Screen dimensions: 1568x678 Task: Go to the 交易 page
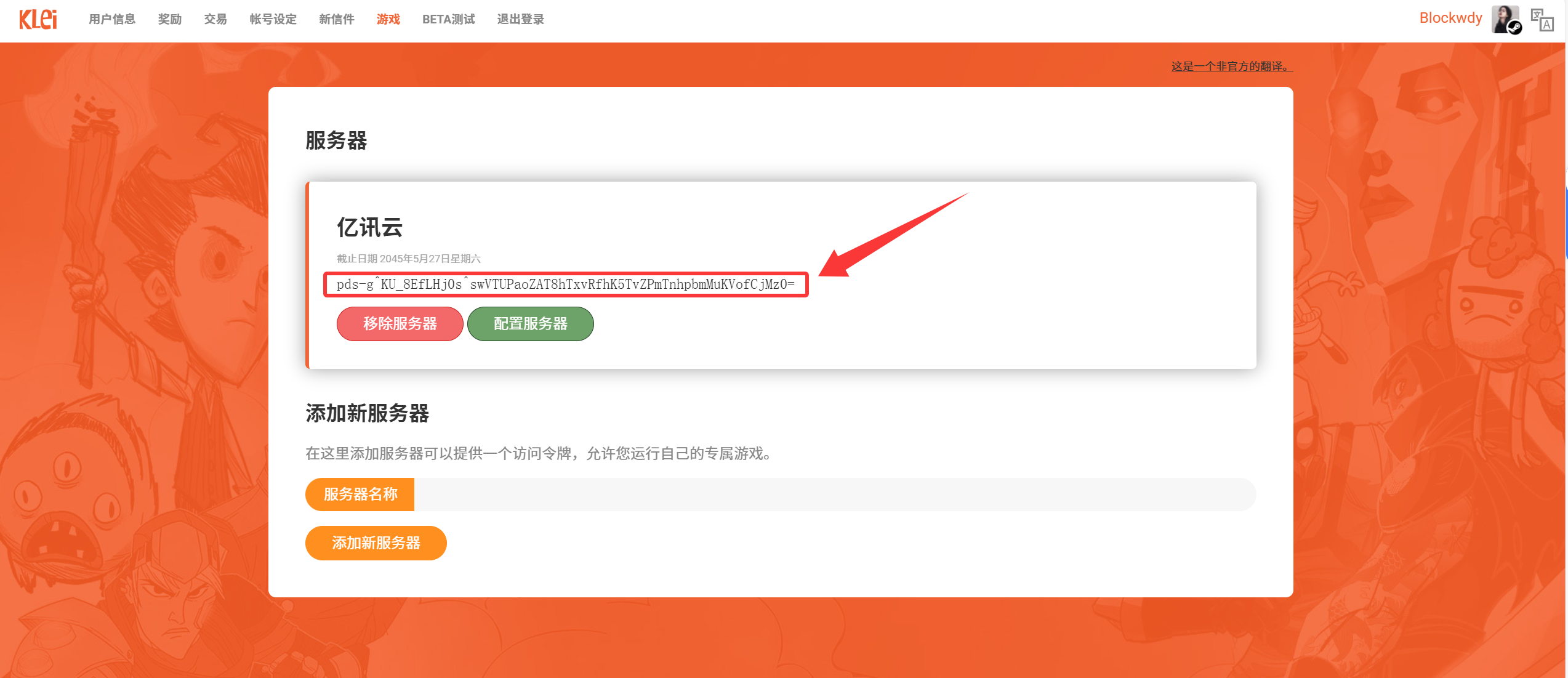coord(215,19)
